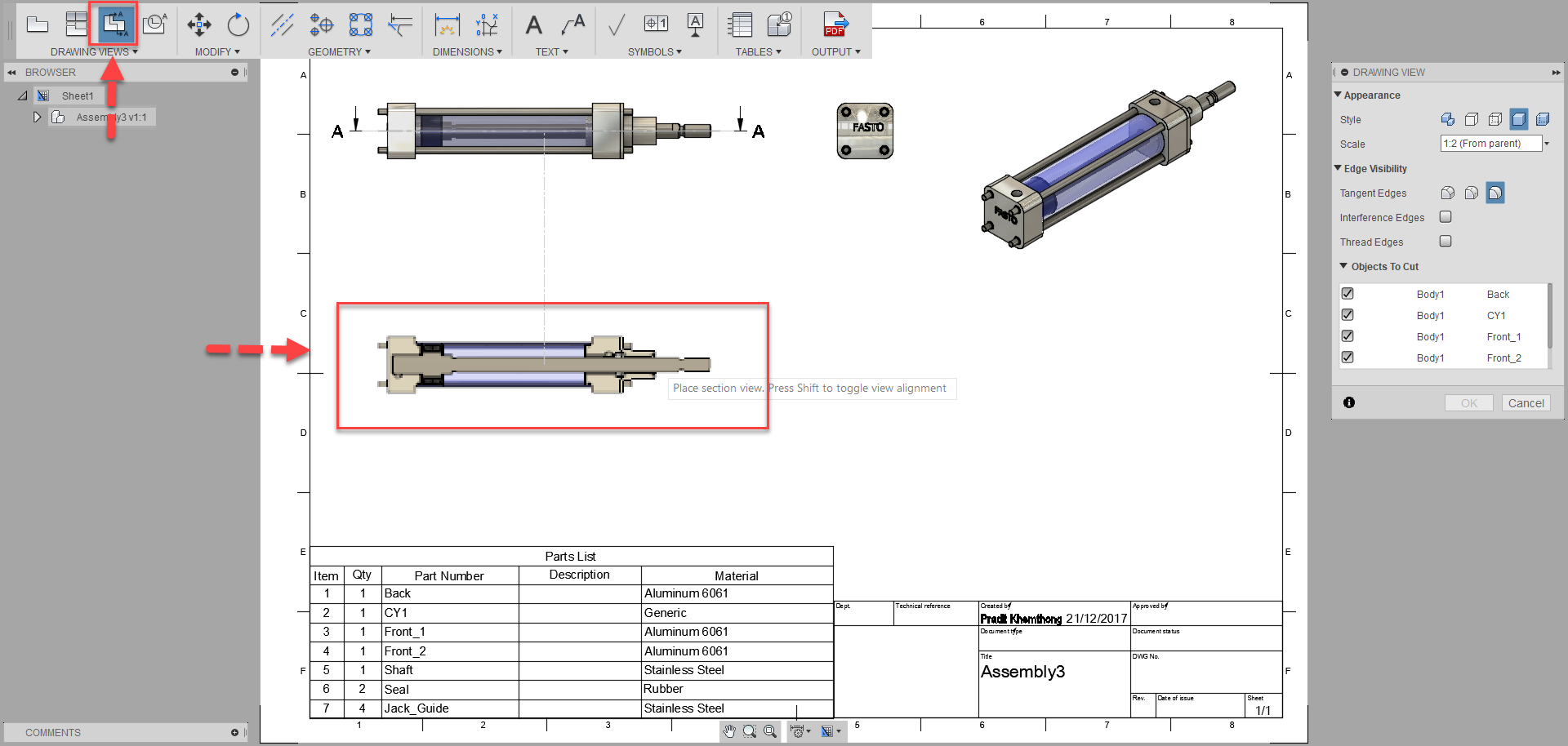Click the Centerline tool in Geometry panel
This screenshot has width=1568, height=746.
(282, 24)
